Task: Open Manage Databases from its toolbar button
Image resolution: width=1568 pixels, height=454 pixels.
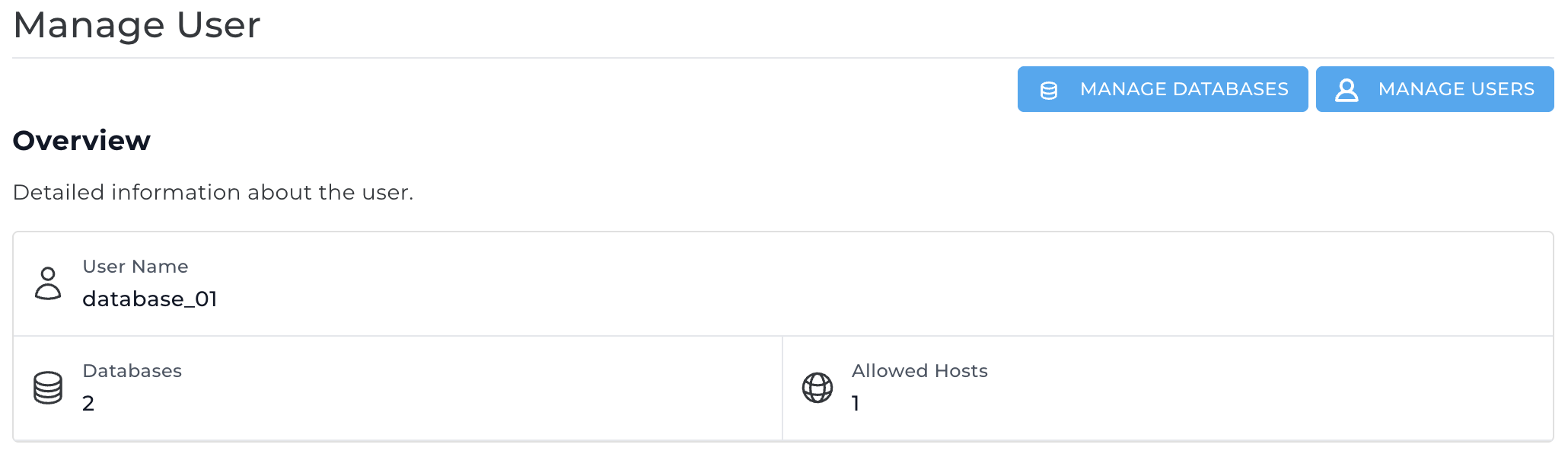Action: point(1162,88)
